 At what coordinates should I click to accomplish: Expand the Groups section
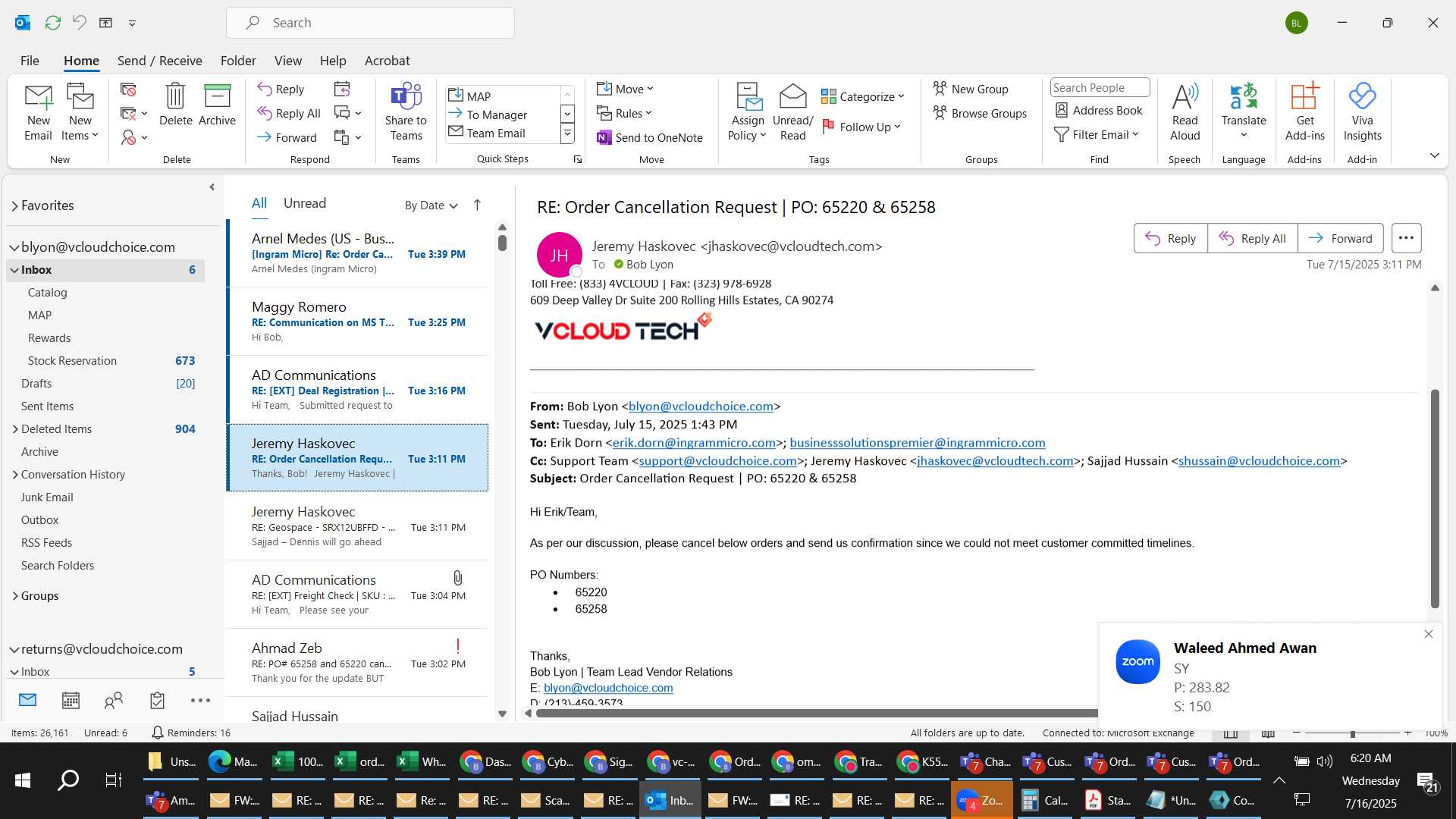(x=14, y=596)
